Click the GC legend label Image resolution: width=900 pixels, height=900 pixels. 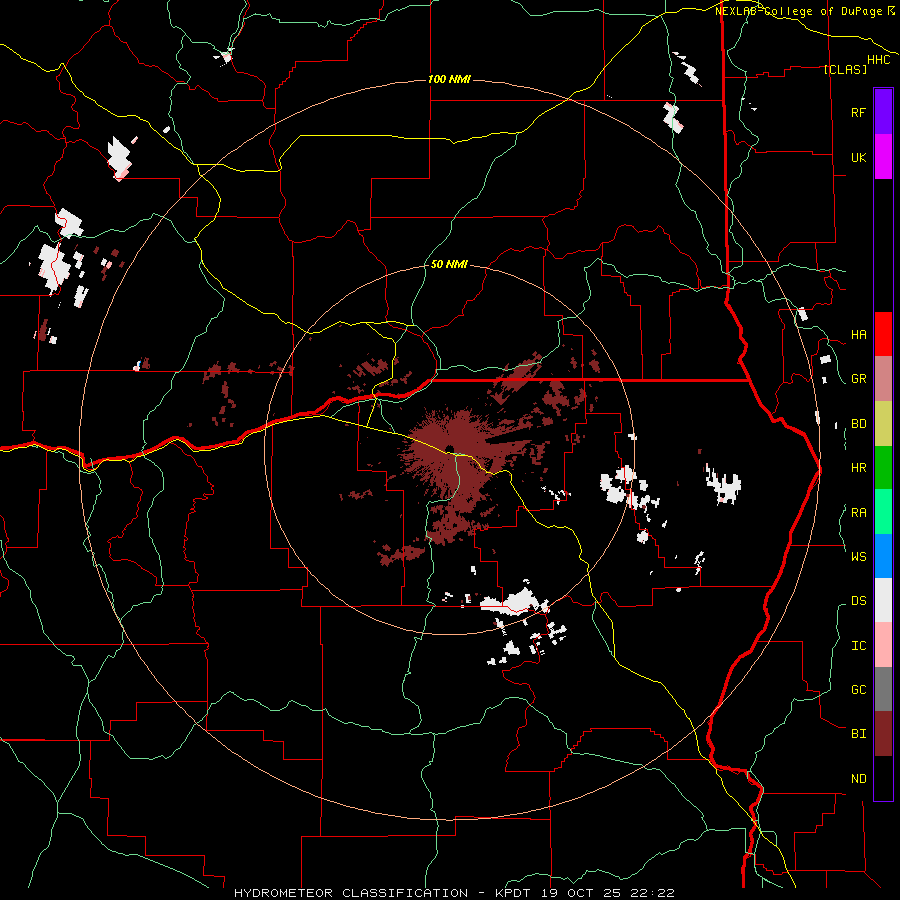(858, 690)
